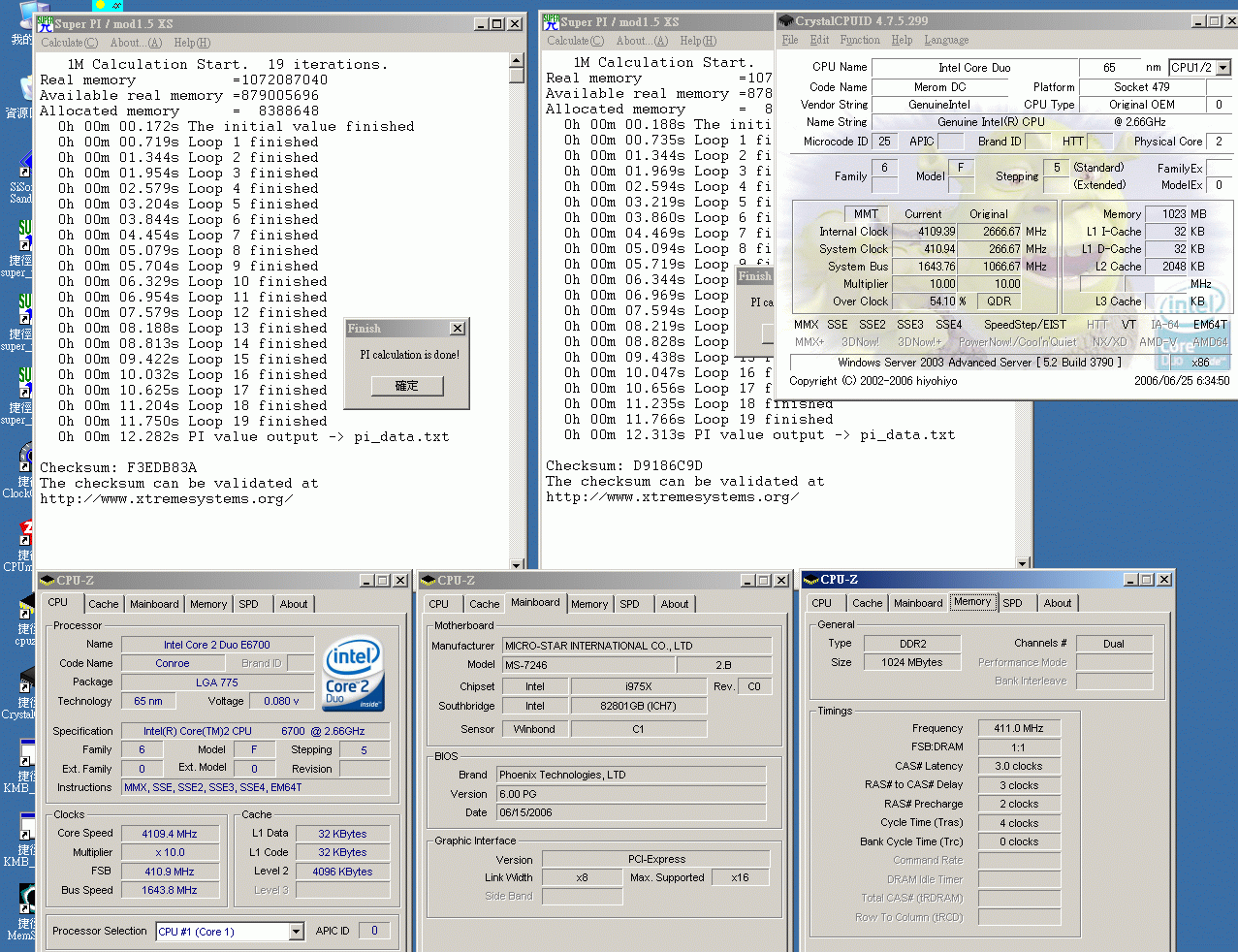1238x952 pixels.
Task: Select the Recycle Bin desktop icon
Action: coord(25,88)
